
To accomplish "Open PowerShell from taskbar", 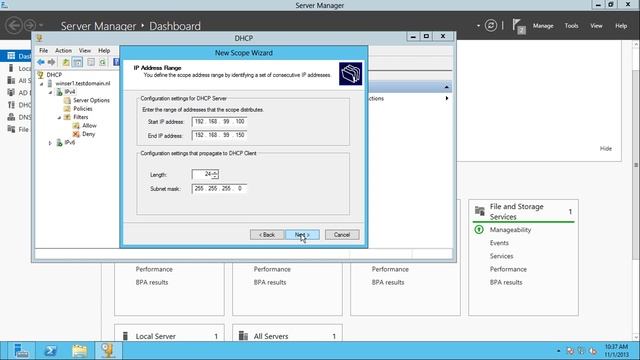I will click(x=50, y=351).
